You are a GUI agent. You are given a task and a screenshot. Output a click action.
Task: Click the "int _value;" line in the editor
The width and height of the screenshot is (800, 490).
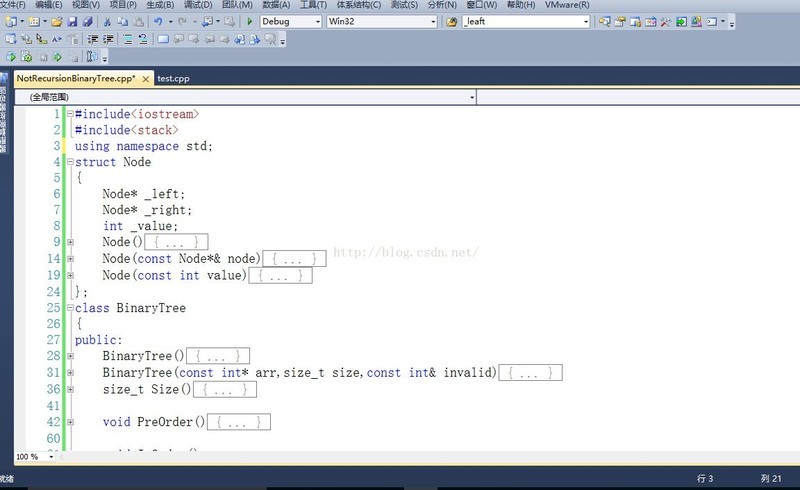tap(140, 226)
